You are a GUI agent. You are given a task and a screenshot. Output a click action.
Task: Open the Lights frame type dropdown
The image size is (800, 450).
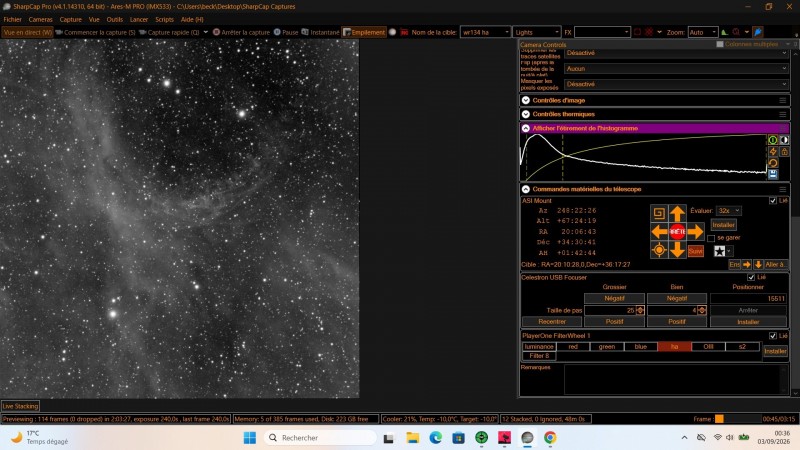coord(537,32)
